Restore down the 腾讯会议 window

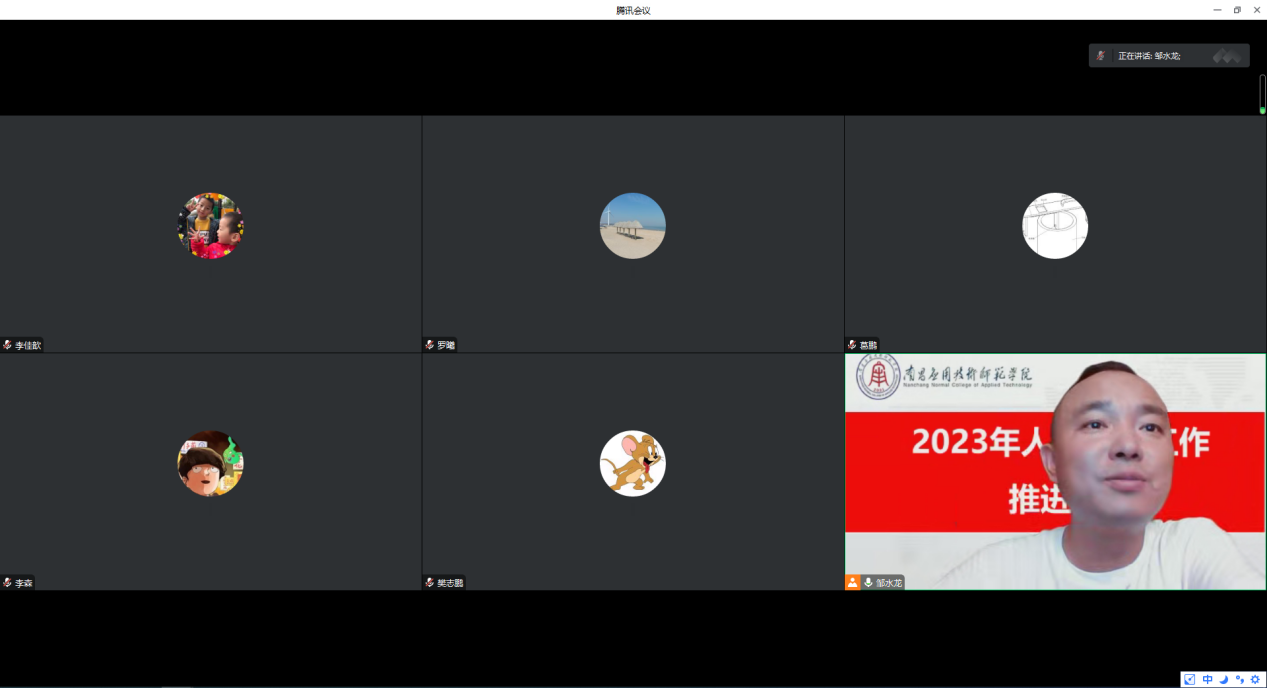point(1237,10)
